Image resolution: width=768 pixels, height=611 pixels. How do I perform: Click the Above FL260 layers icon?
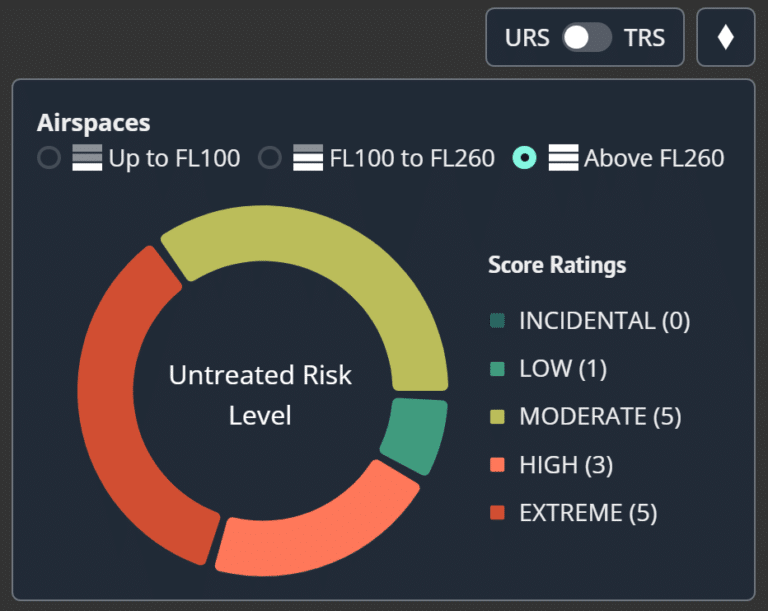tap(563, 158)
